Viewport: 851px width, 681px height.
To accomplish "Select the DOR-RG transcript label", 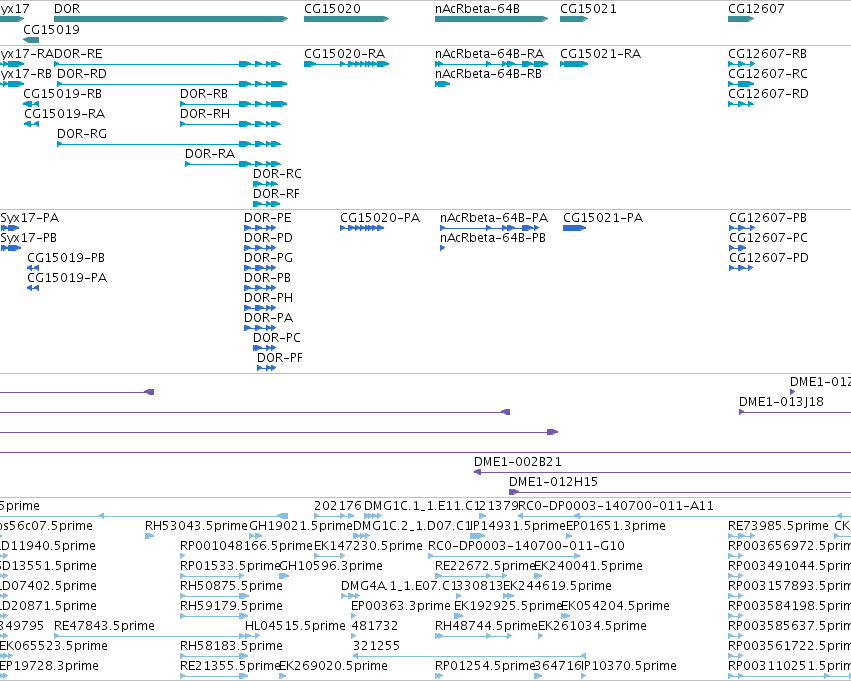I will [82, 134].
